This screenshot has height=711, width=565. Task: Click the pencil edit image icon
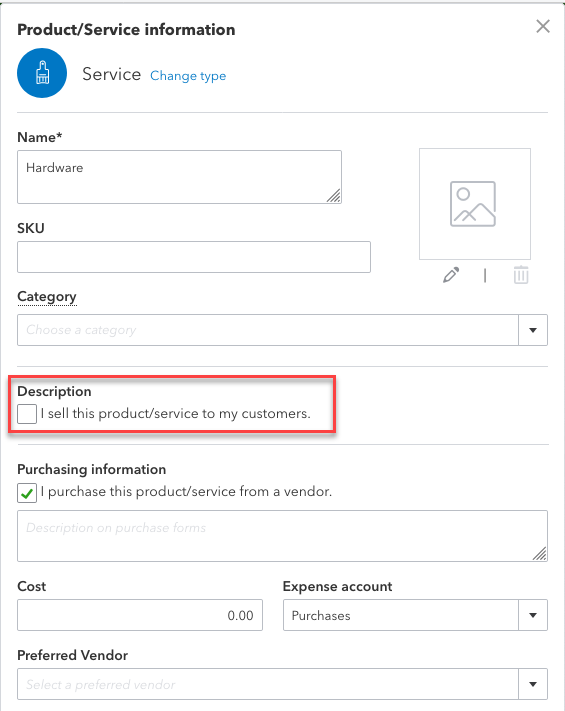pos(451,275)
